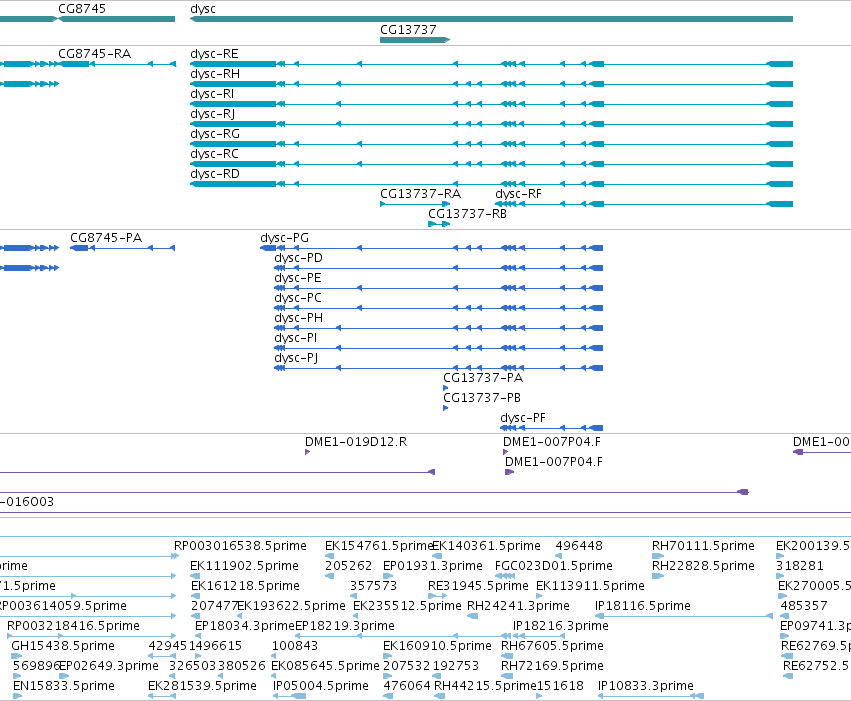Select clone DME1-019D12.R label
Image resolution: width=851 pixels, height=701 pixels.
pos(356,442)
